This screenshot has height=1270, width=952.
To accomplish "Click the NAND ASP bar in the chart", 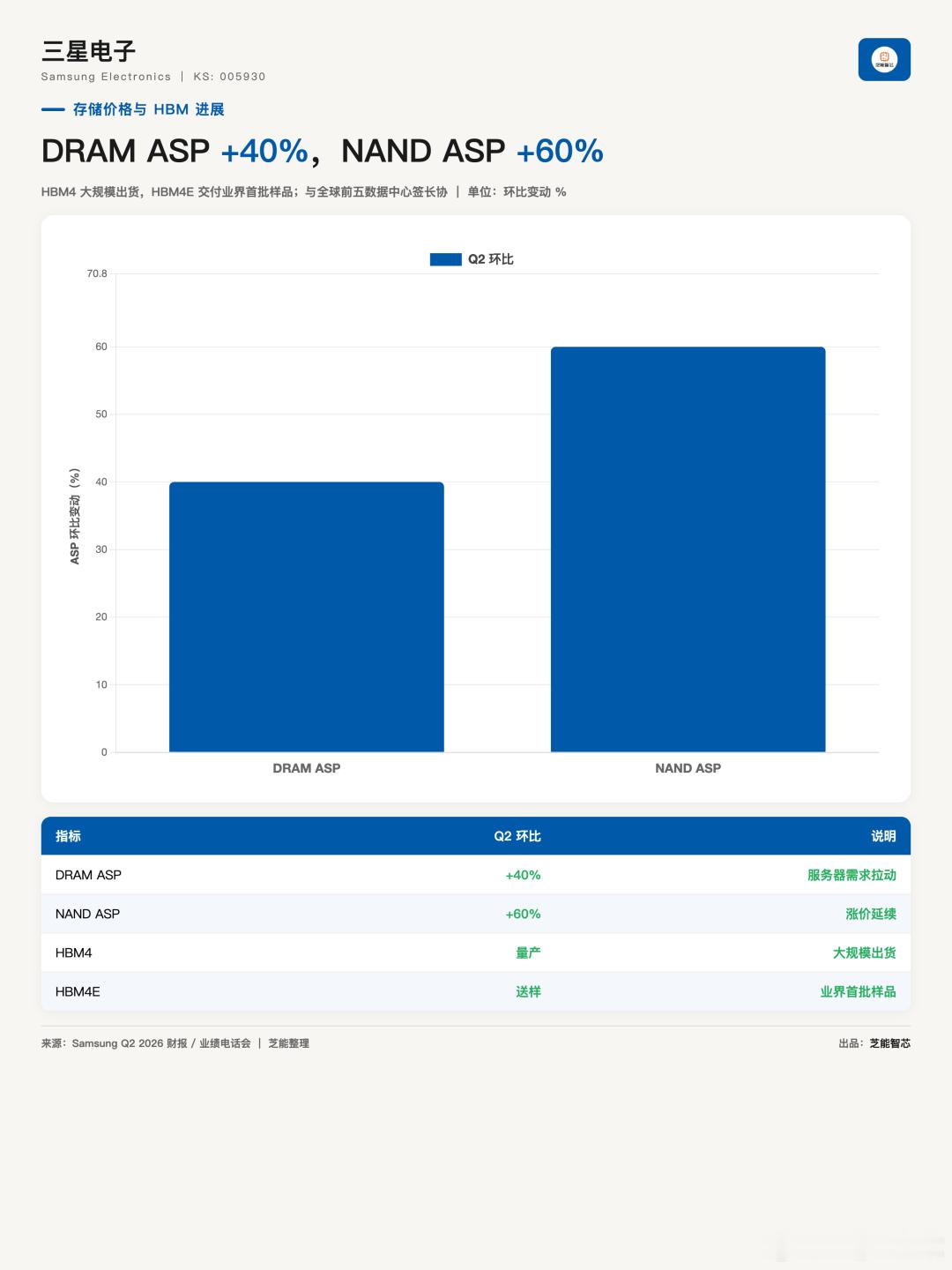I will pos(688,549).
